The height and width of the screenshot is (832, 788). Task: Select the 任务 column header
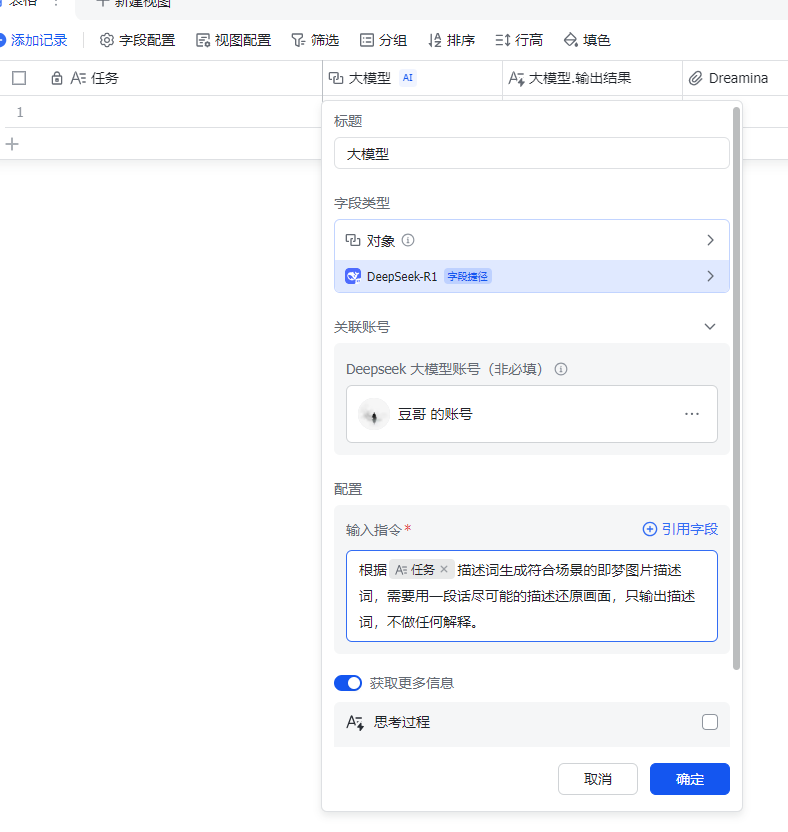tap(161, 79)
